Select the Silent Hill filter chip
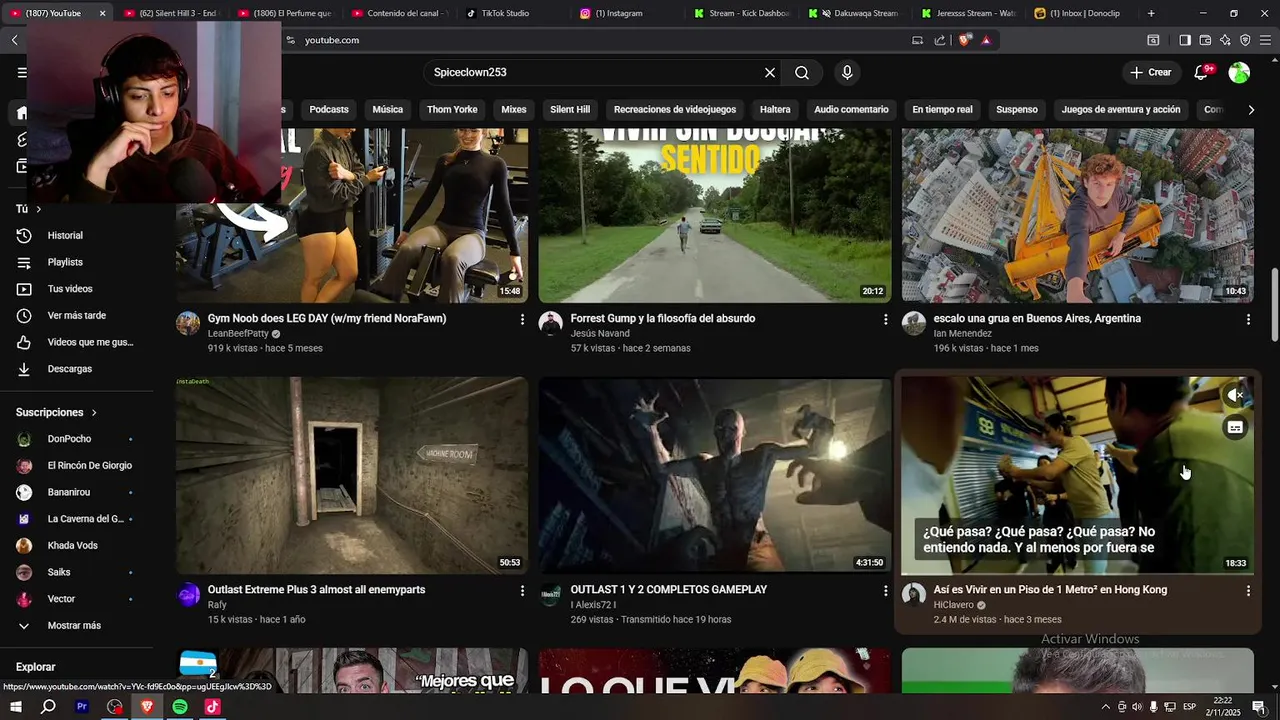 570,109
